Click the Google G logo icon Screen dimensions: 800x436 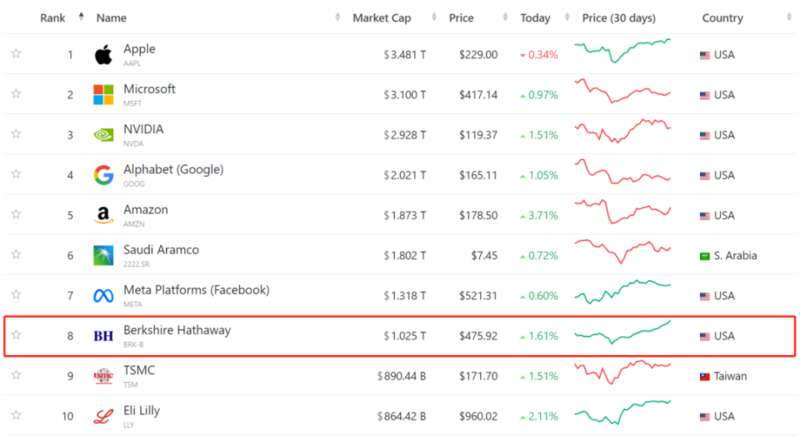click(x=104, y=175)
